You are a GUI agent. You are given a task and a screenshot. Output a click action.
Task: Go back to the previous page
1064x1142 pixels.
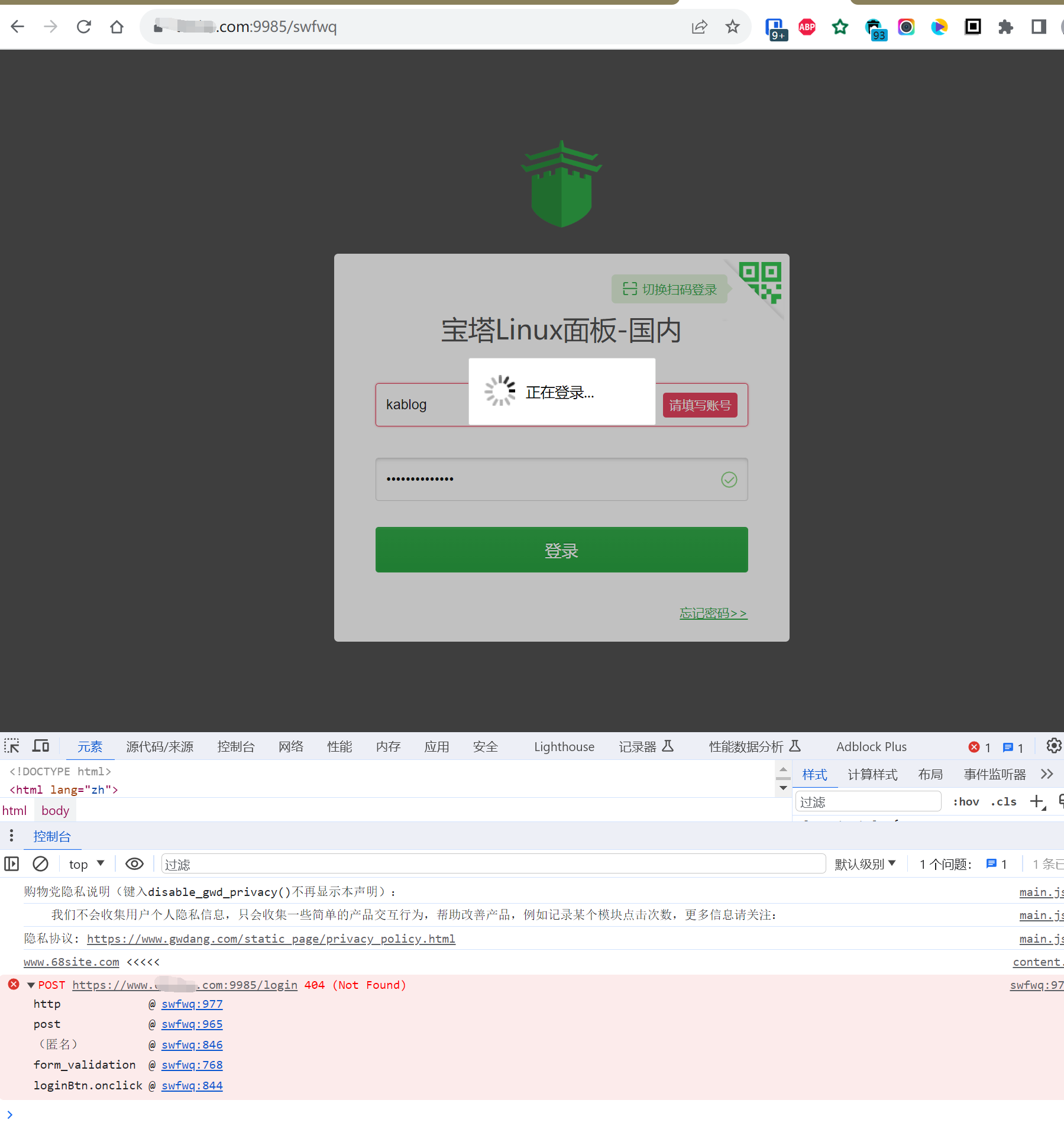18,27
